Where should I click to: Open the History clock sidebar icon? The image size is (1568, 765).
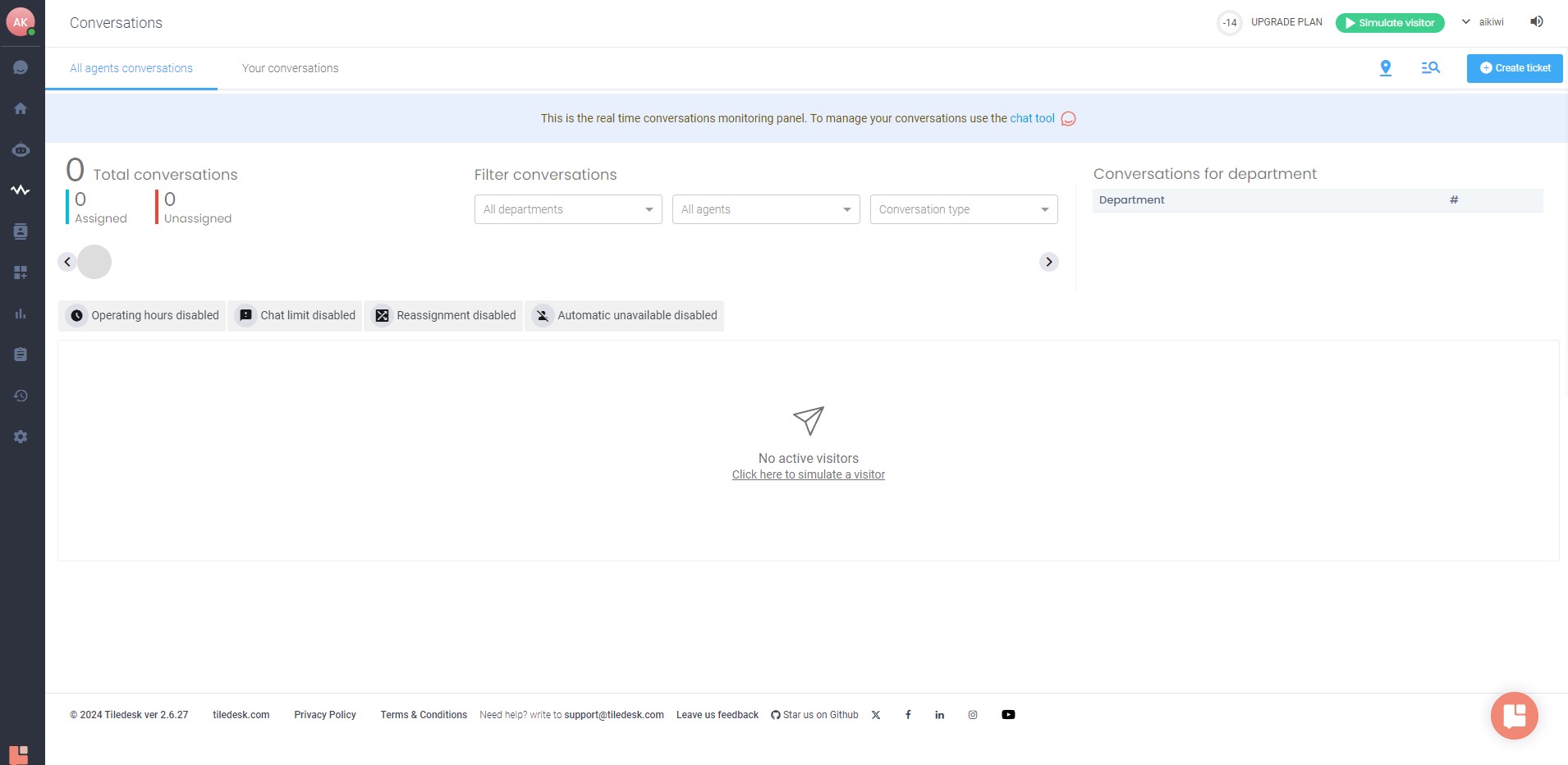pyautogui.click(x=21, y=396)
